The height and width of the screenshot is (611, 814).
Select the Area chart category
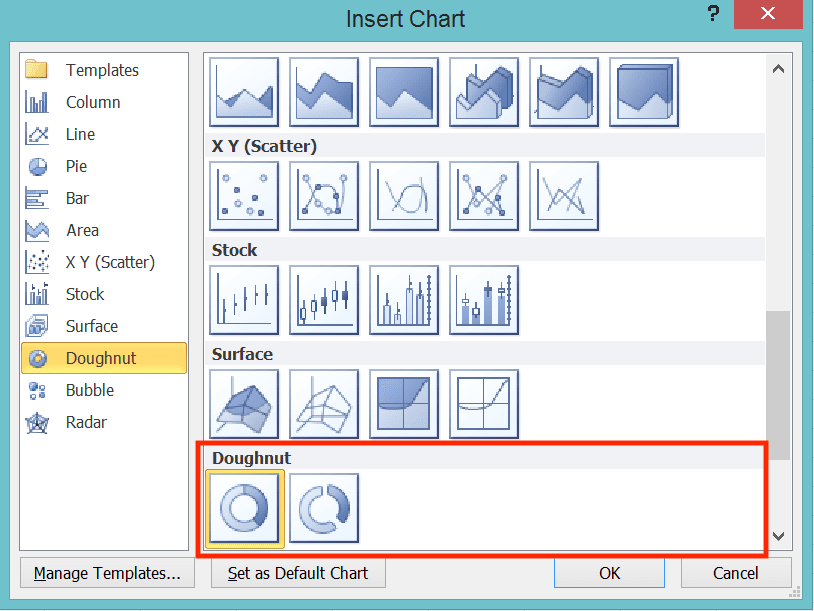click(104, 230)
